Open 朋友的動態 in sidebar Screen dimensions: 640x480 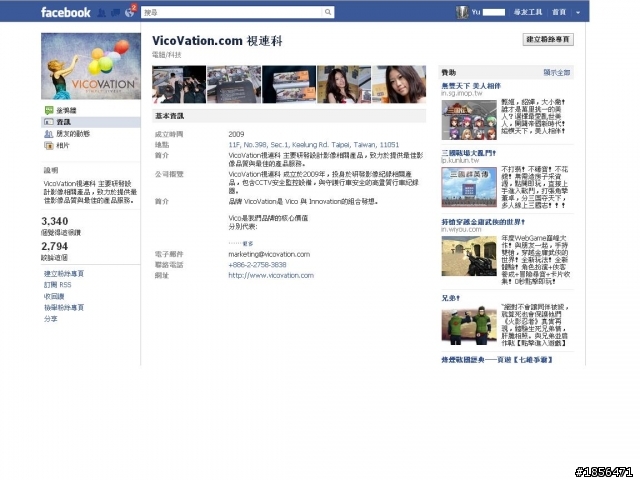tap(73, 133)
